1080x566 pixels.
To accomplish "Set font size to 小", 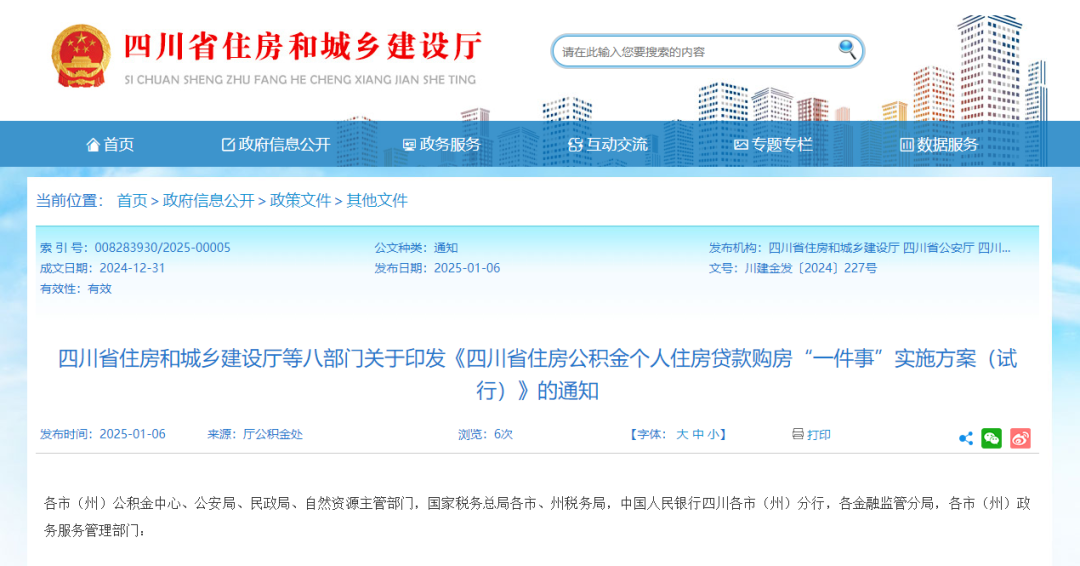I will point(713,435).
